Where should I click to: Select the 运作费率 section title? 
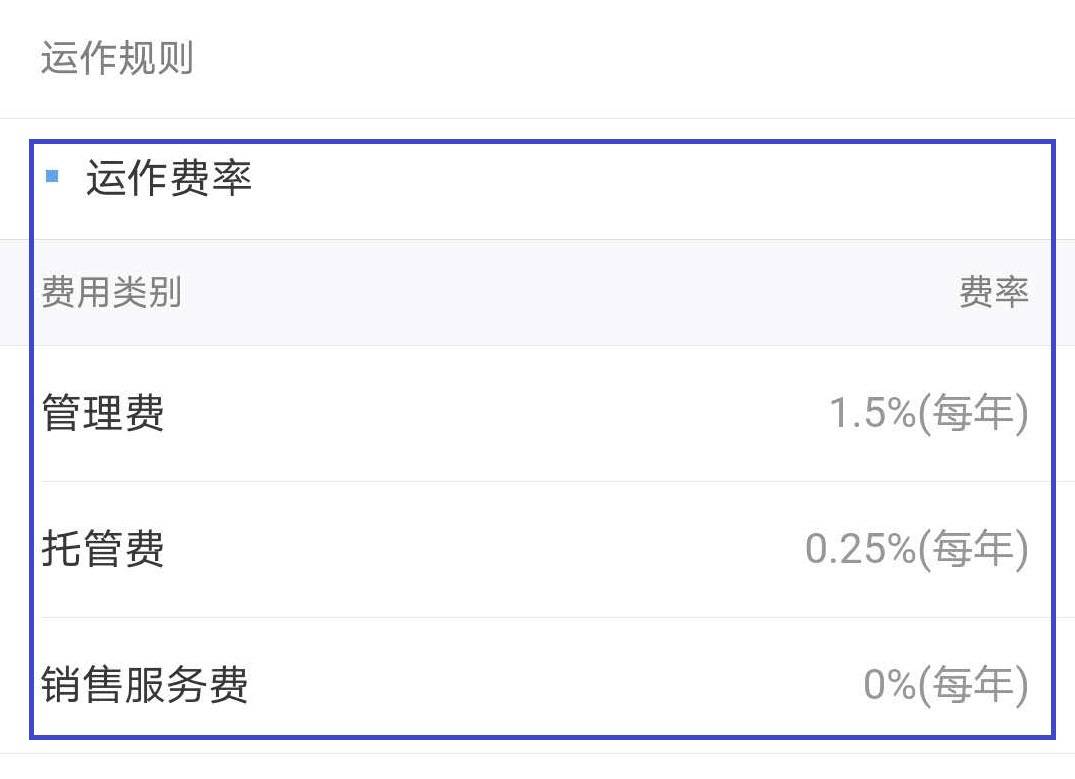point(169,178)
